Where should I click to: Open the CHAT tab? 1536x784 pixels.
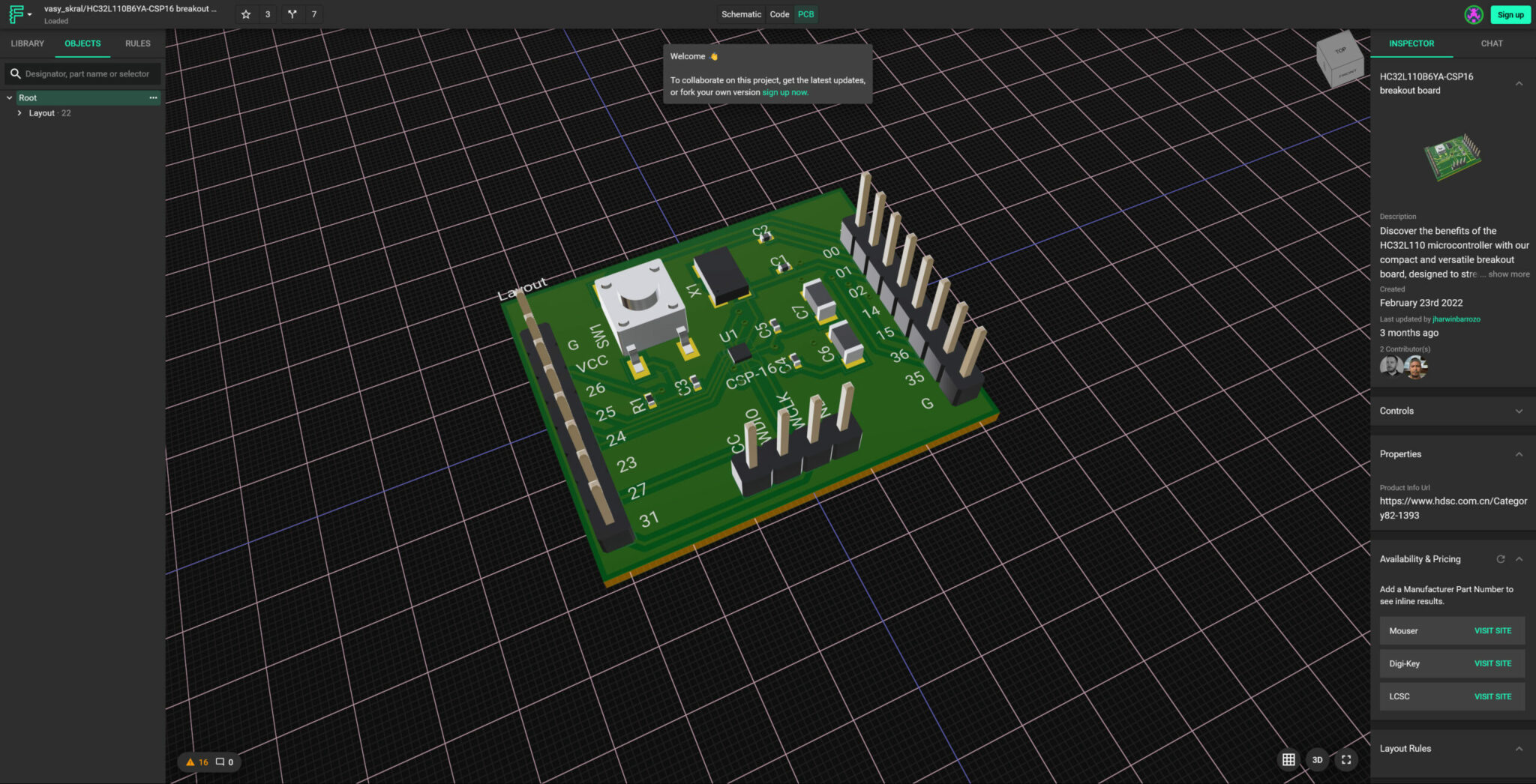(1491, 43)
